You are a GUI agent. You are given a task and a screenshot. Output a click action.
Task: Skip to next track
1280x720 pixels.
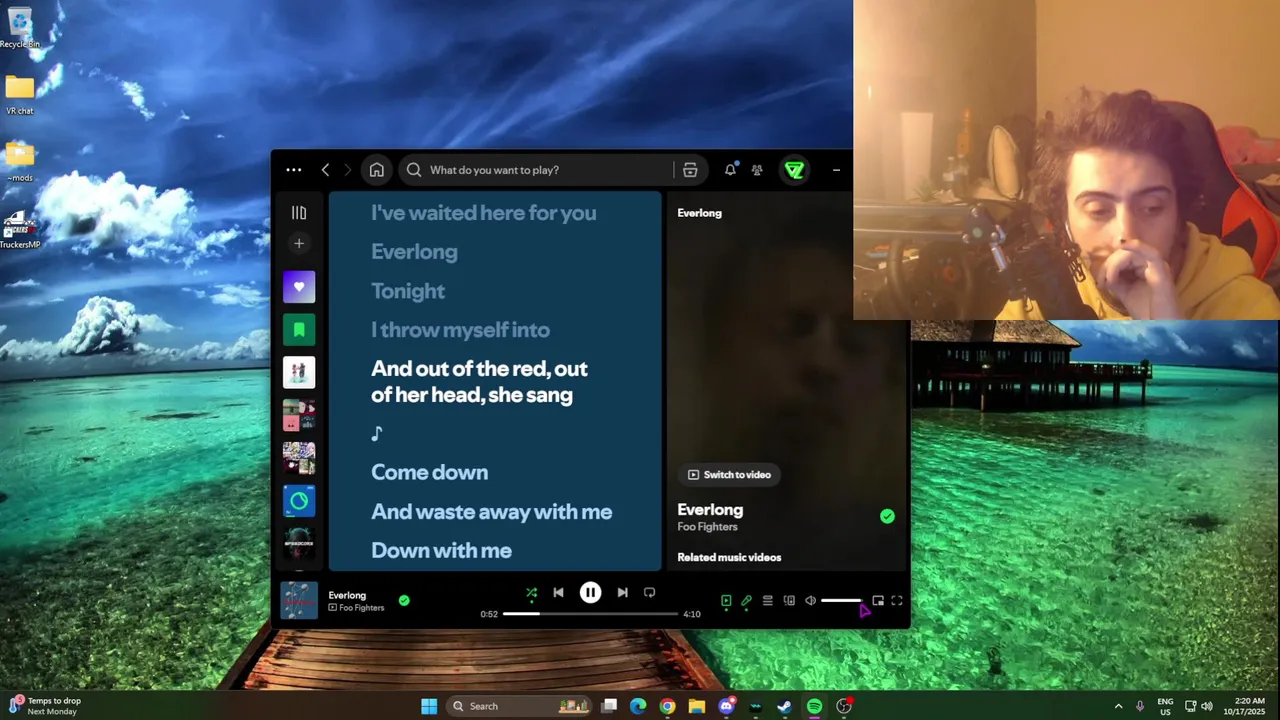tap(622, 593)
